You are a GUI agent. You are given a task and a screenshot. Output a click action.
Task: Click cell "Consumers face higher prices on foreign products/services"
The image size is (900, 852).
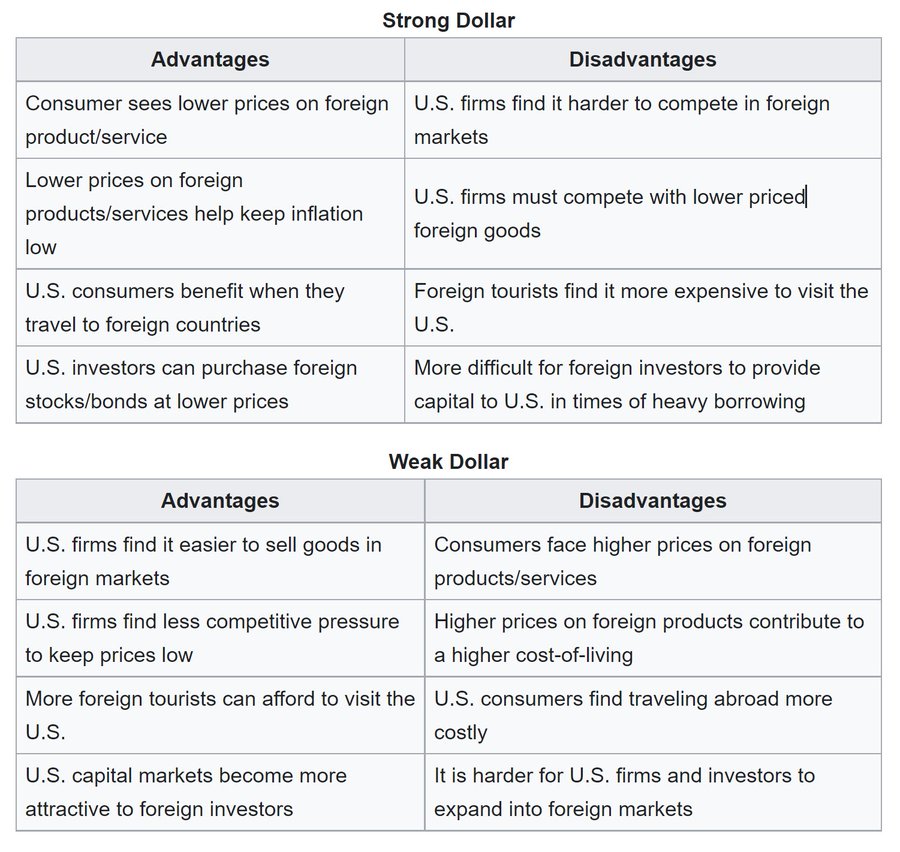click(622, 561)
